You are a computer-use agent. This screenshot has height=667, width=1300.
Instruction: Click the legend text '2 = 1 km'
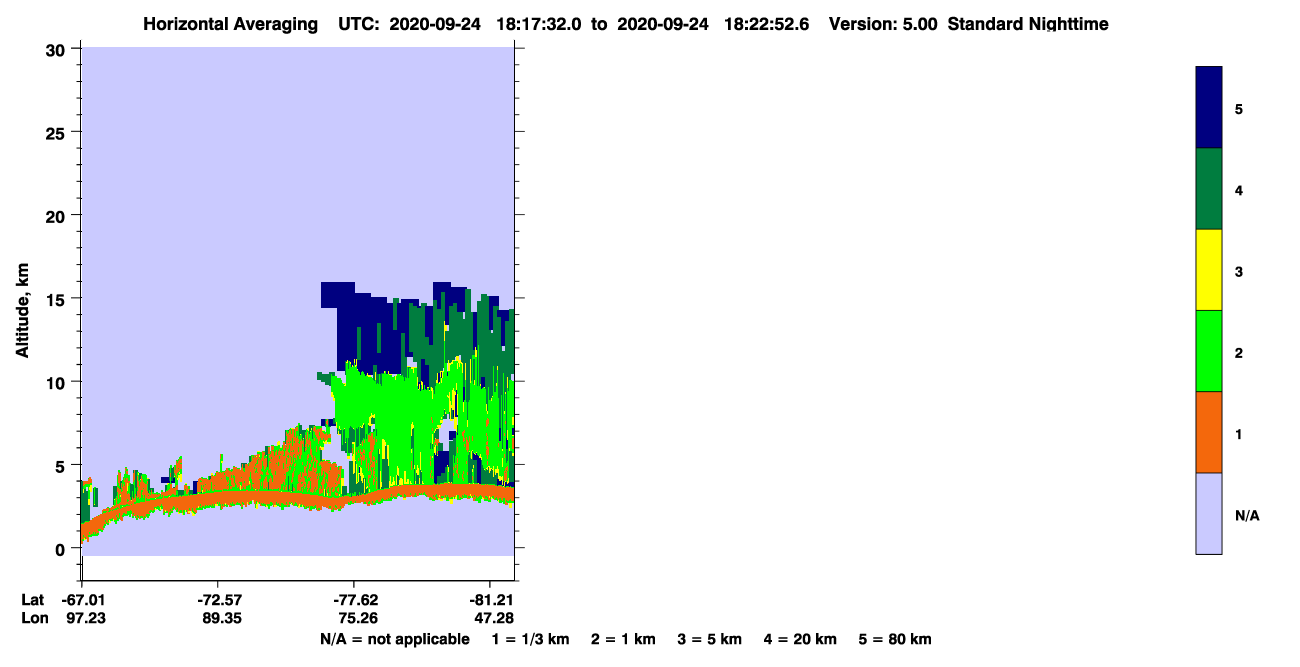coord(623,639)
